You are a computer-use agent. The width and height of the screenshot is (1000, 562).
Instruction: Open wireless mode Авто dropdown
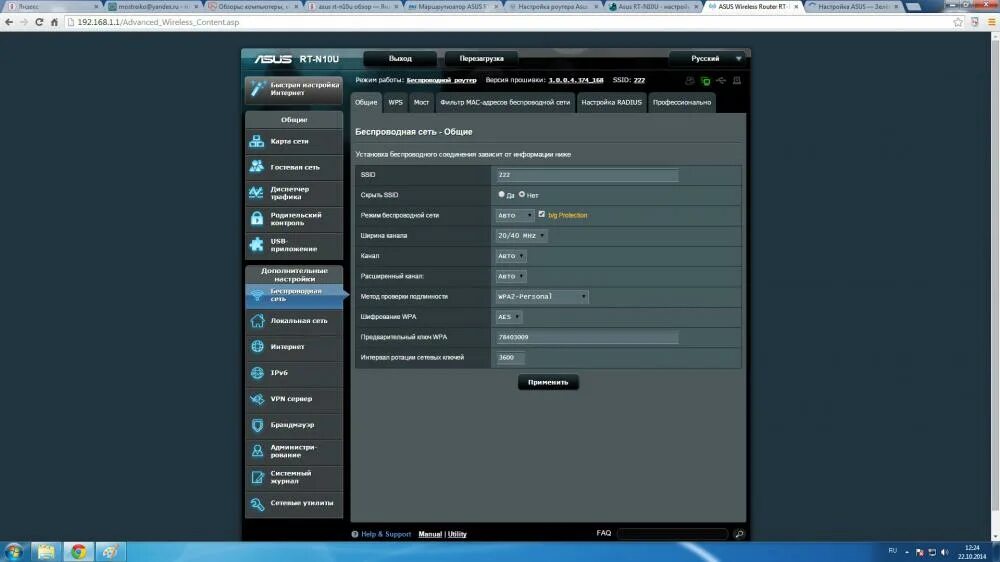515,216
